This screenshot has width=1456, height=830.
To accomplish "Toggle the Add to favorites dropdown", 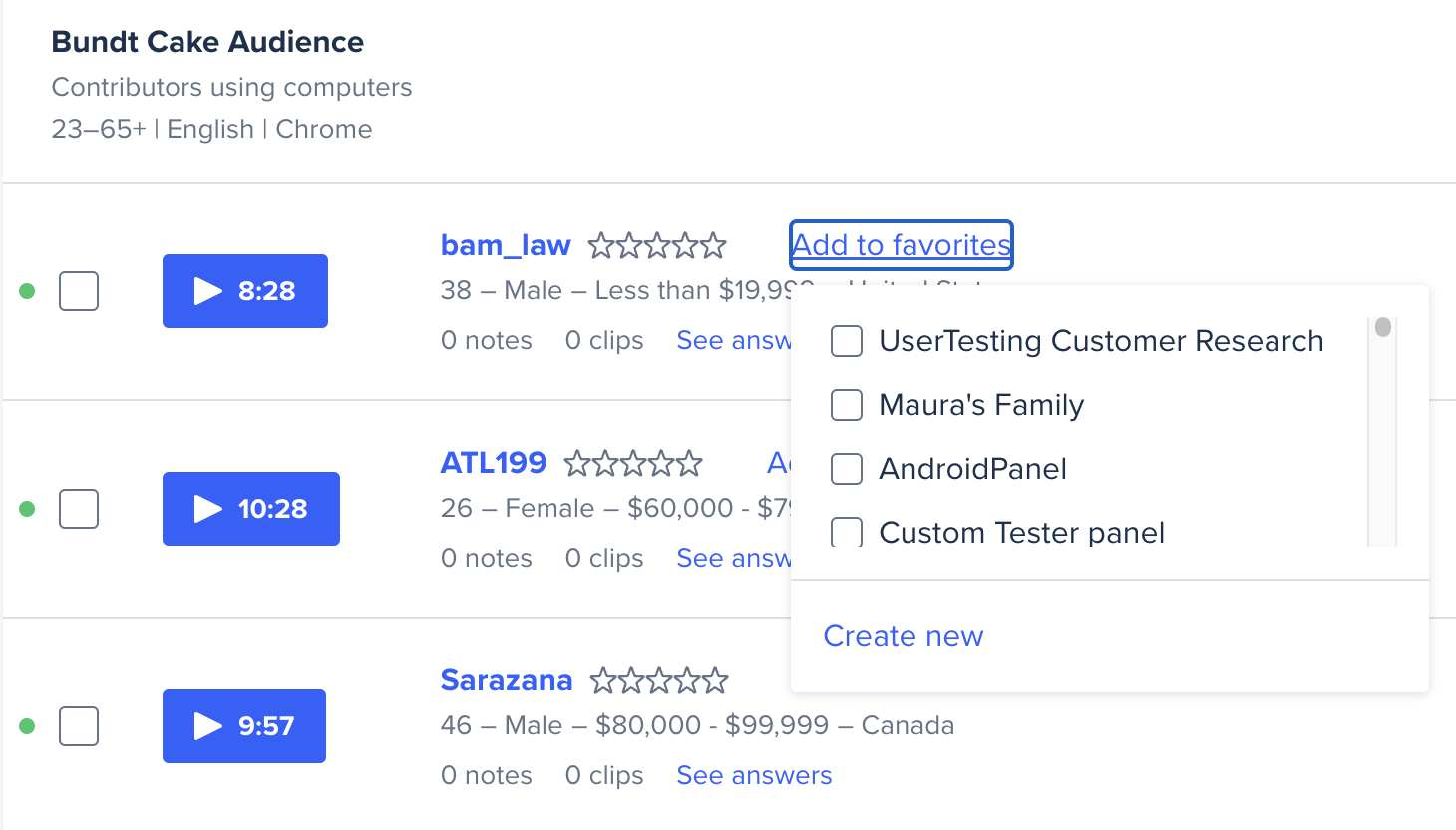I will [x=902, y=245].
